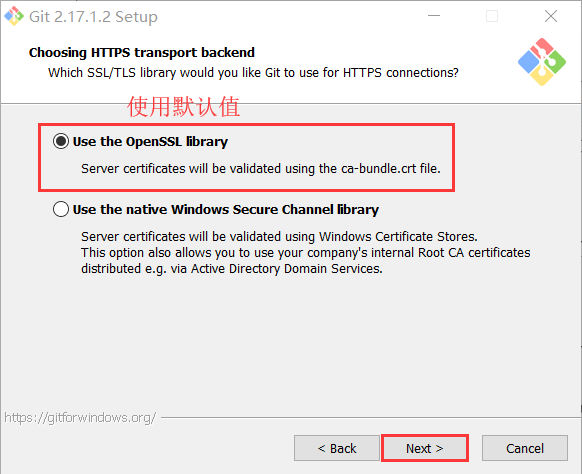
Task: Close the Git Setup dialog
Action: click(550, 16)
